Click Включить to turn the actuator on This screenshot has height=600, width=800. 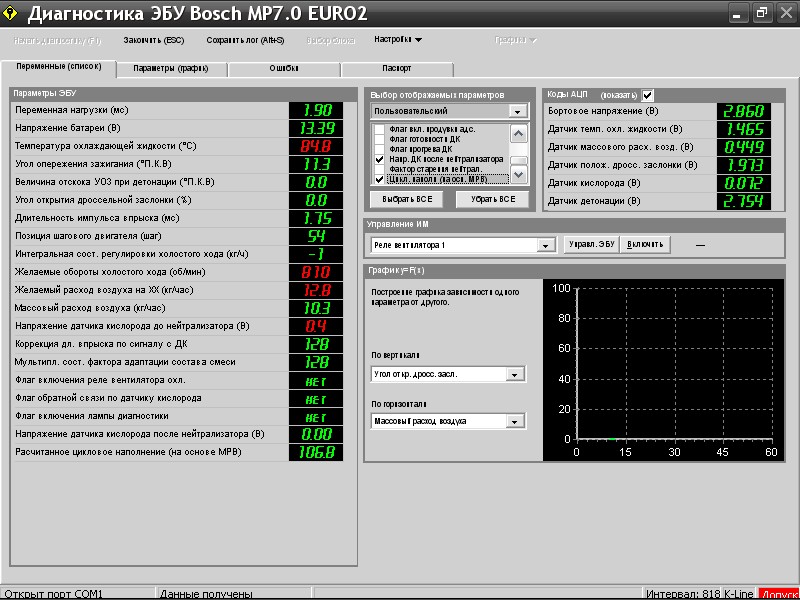coord(645,244)
